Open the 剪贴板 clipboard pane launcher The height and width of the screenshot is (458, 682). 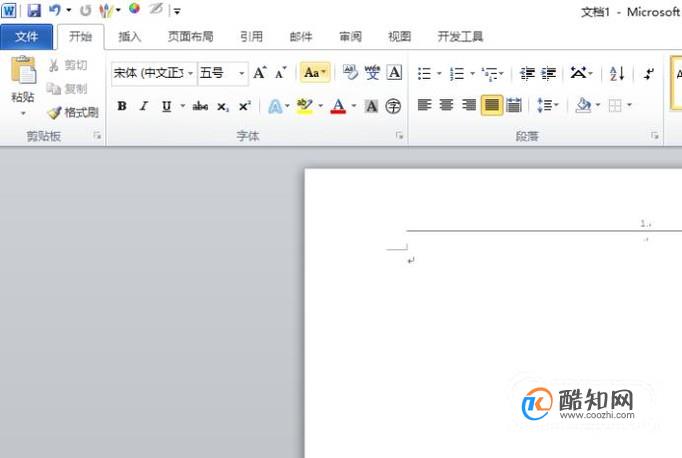coord(97,136)
